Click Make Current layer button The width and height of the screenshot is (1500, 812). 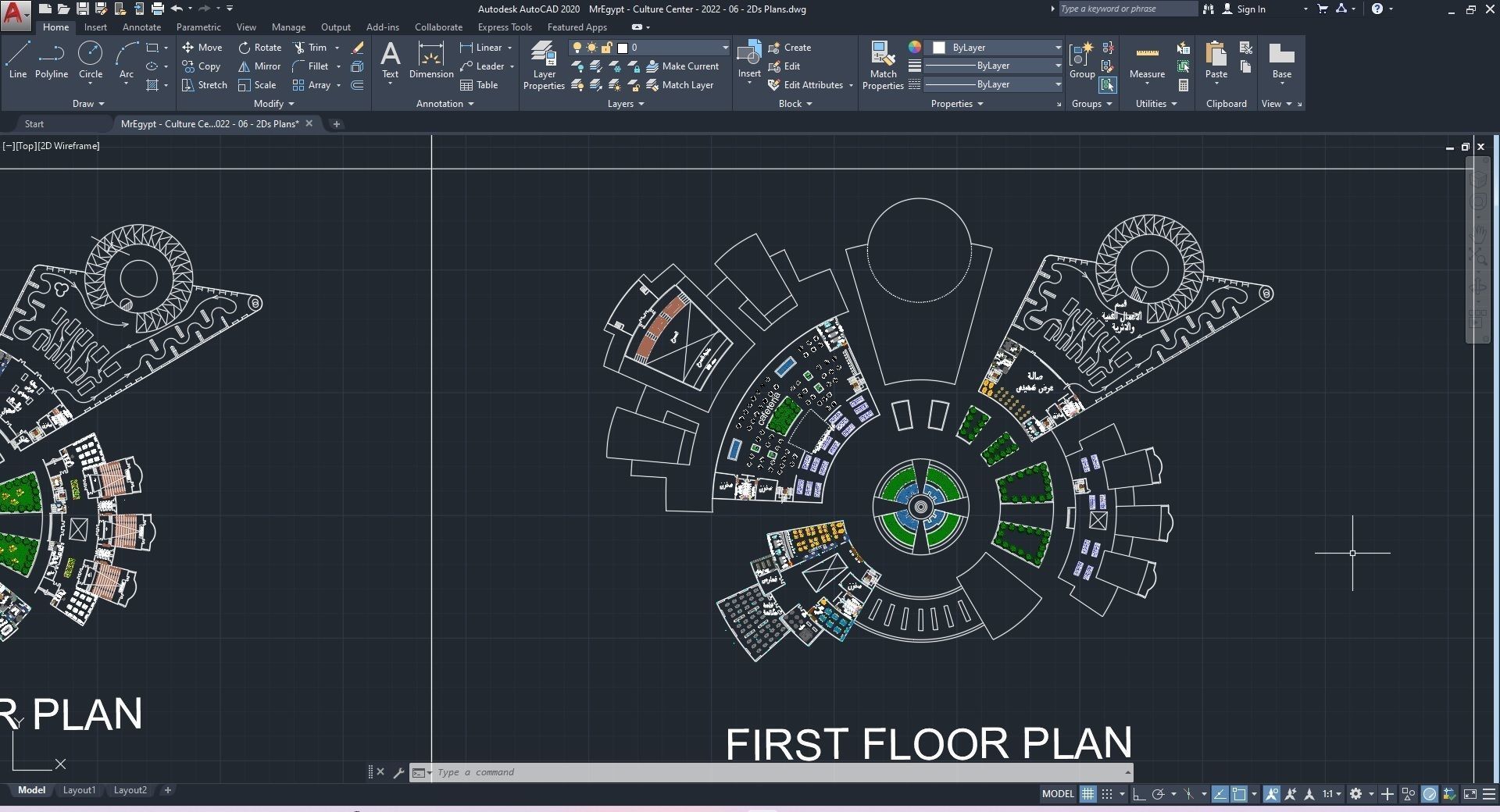[682, 66]
